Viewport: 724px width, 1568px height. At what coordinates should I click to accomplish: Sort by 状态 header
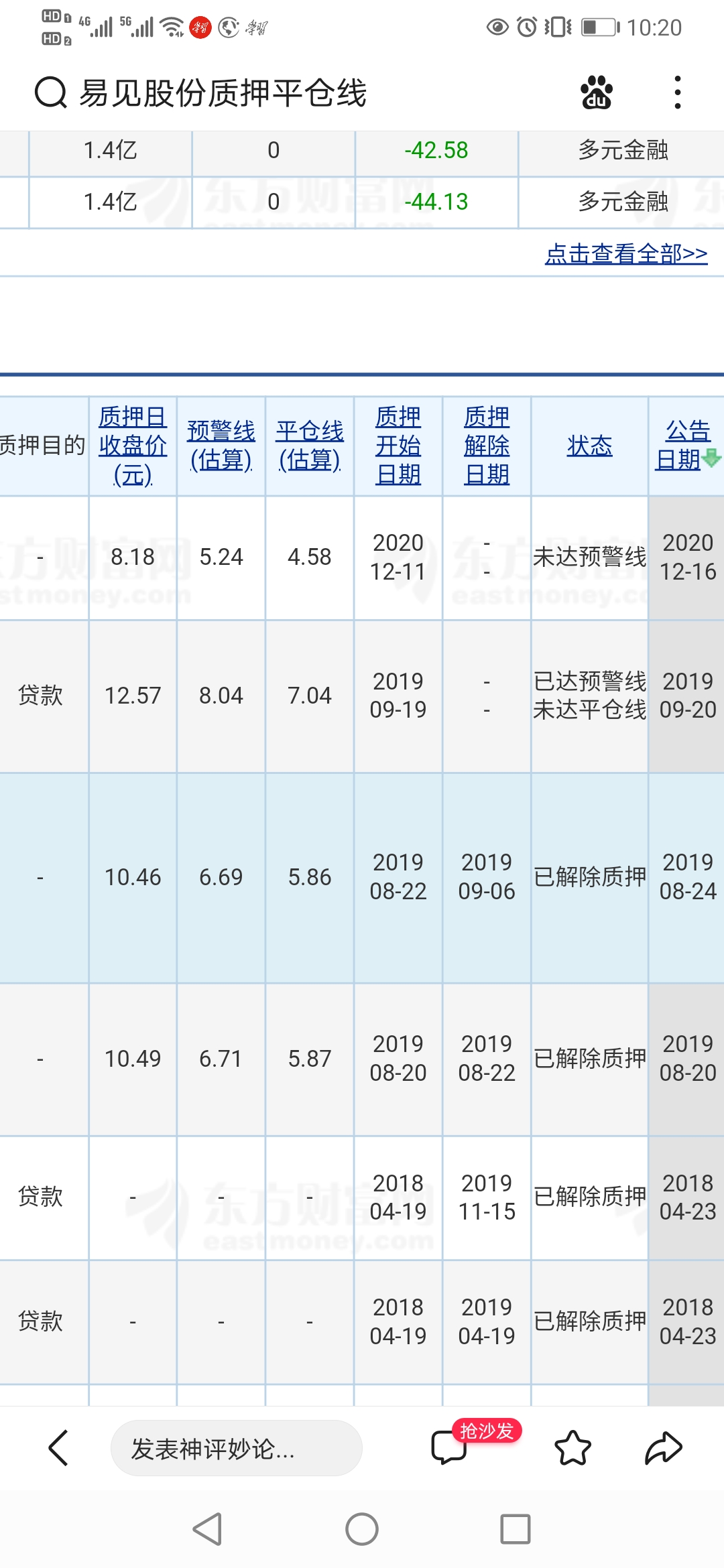[x=590, y=446]
